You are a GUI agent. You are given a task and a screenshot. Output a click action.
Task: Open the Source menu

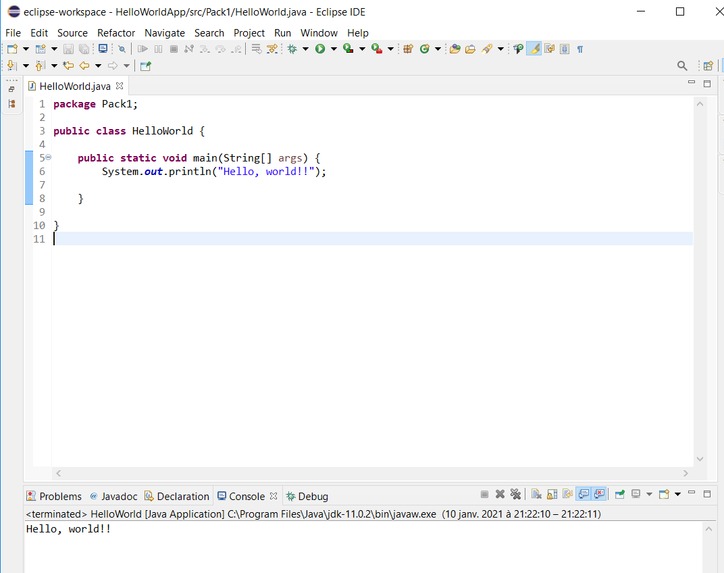point(72,33)
